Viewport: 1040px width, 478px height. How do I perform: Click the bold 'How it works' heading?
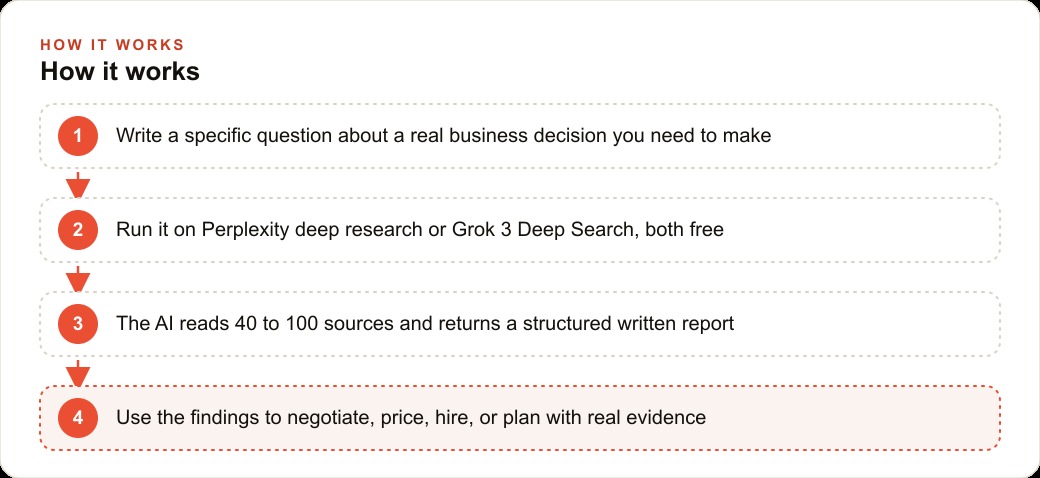[120, 72]
